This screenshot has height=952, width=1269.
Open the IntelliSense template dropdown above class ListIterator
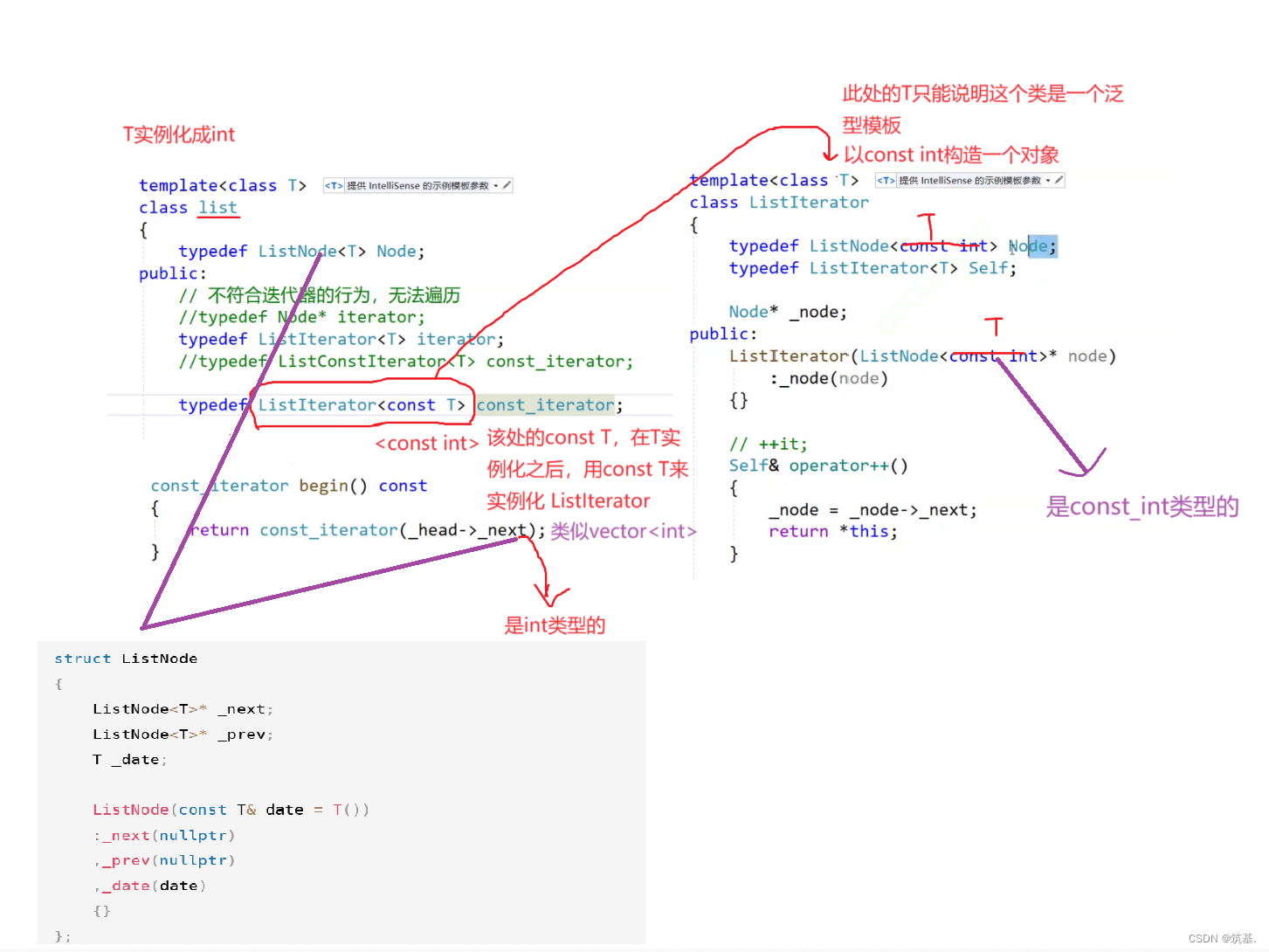(x=1048, y=181)
